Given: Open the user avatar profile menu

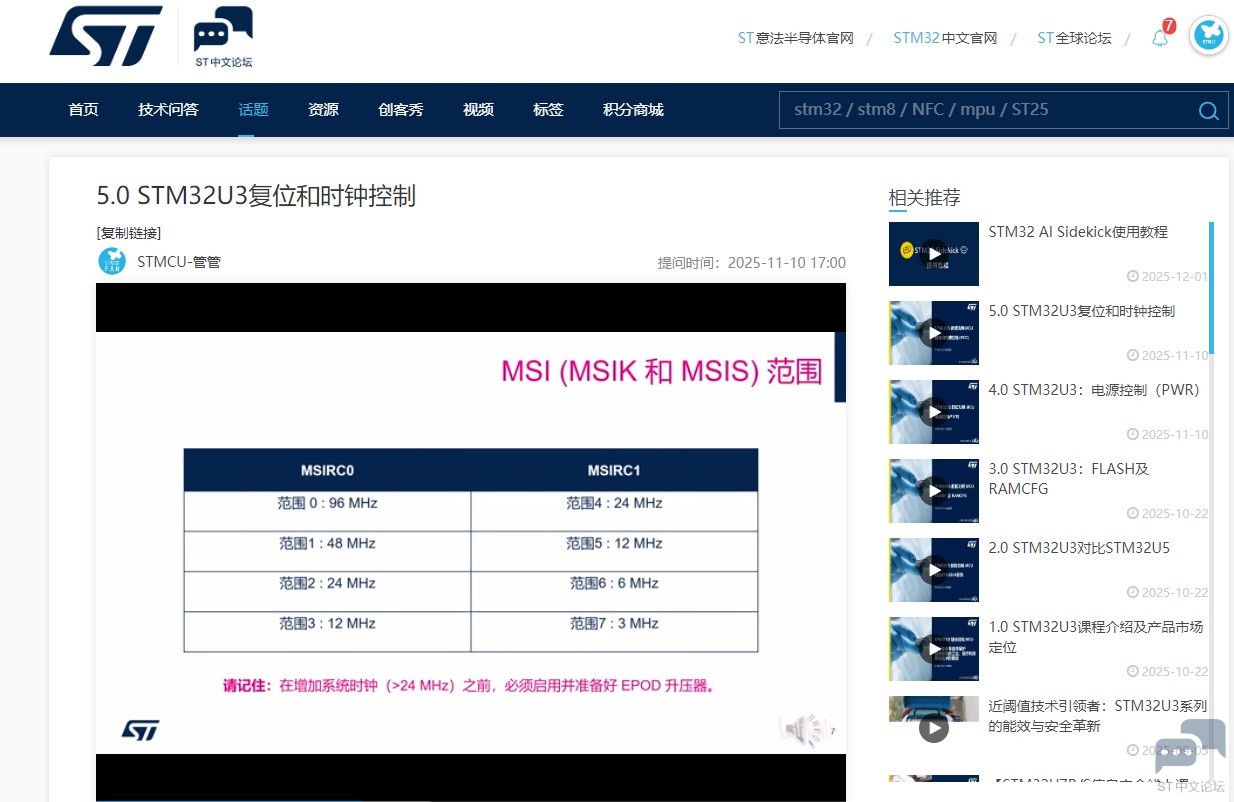Looking at the screenshot, I should (x=1208, y=36).
